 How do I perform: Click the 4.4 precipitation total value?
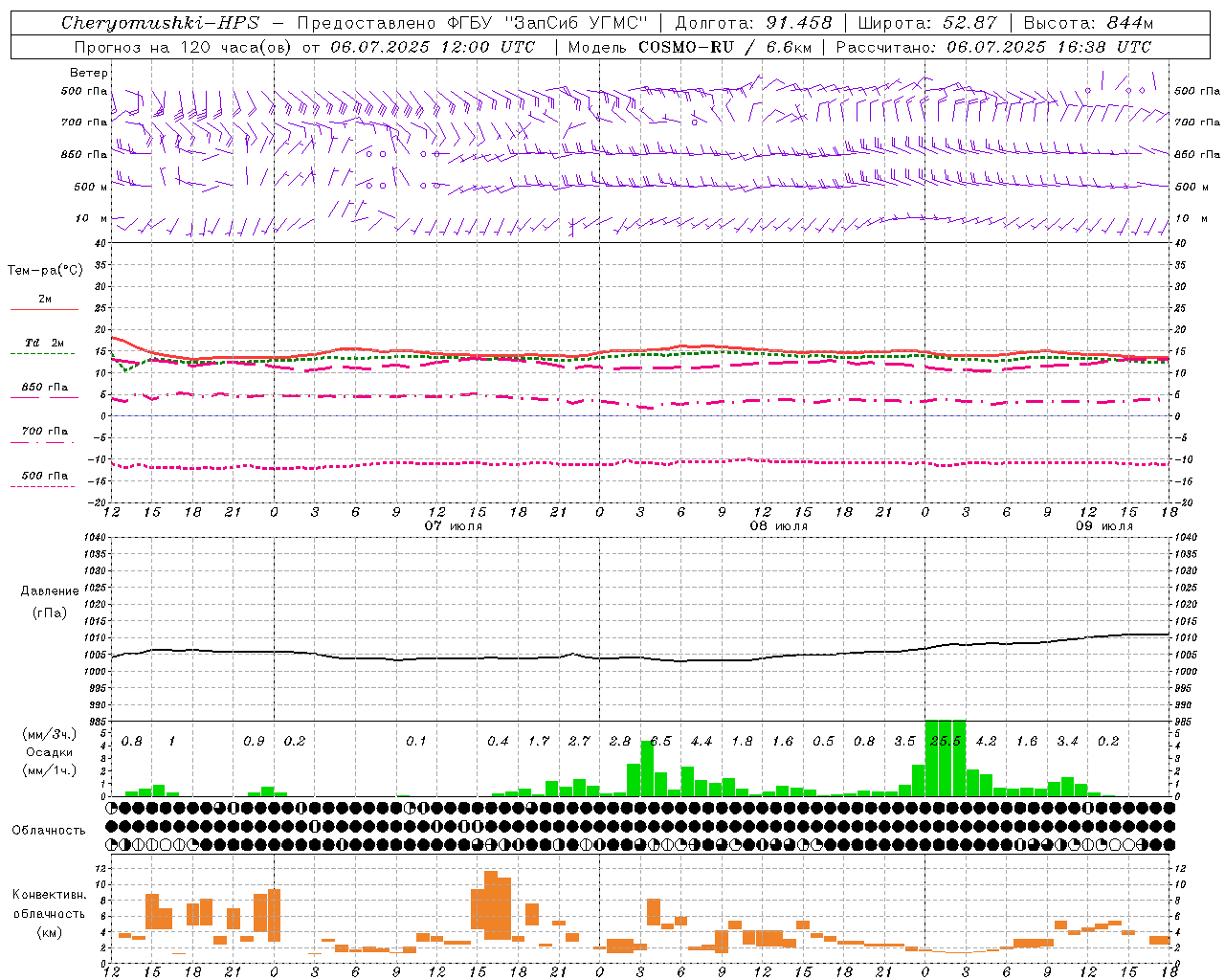tap(702, 742)
